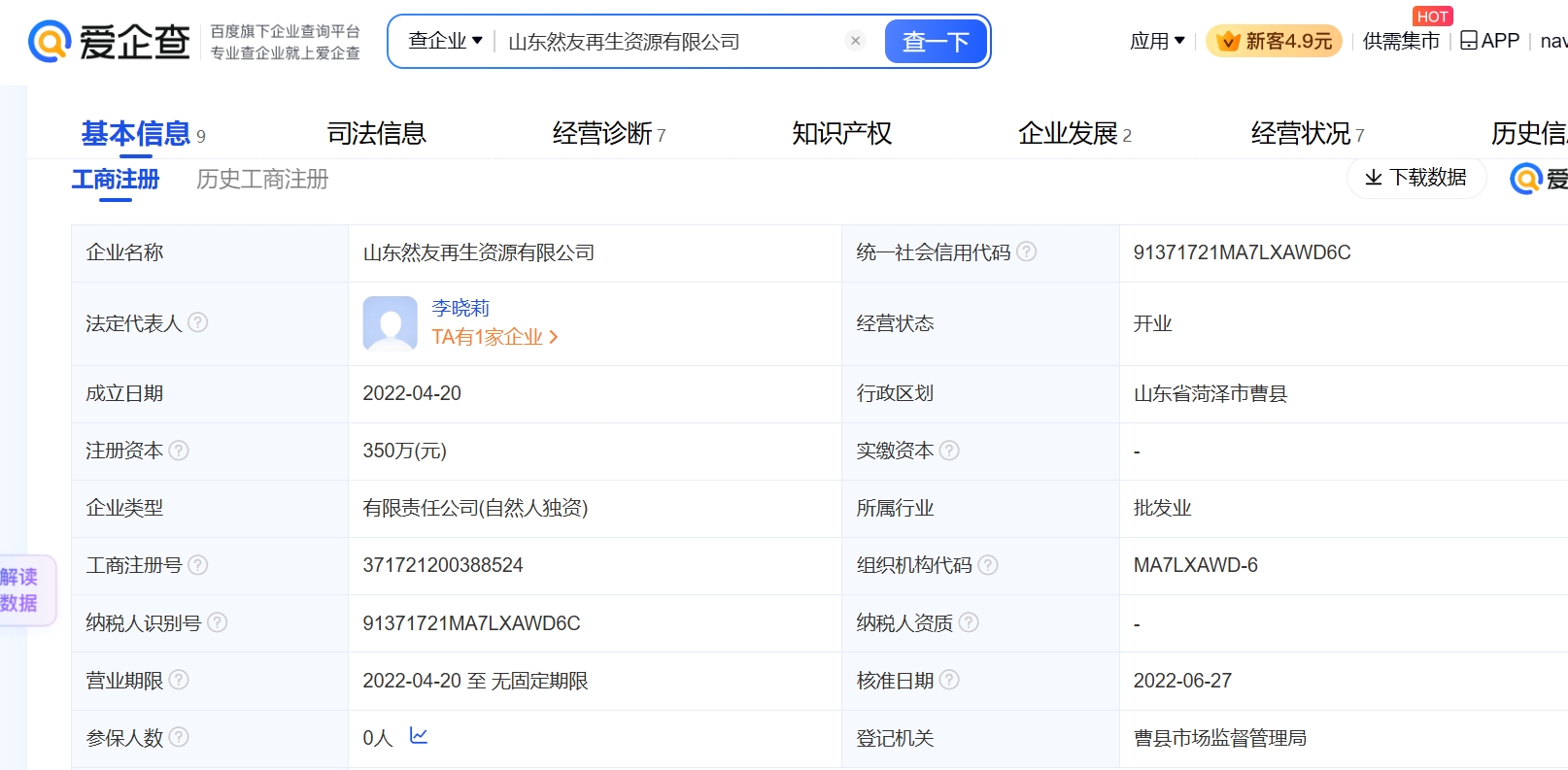The image size is (1568, 770).
Task: Open the 查企业 search type dropdown
Action: tap(445, 41)
